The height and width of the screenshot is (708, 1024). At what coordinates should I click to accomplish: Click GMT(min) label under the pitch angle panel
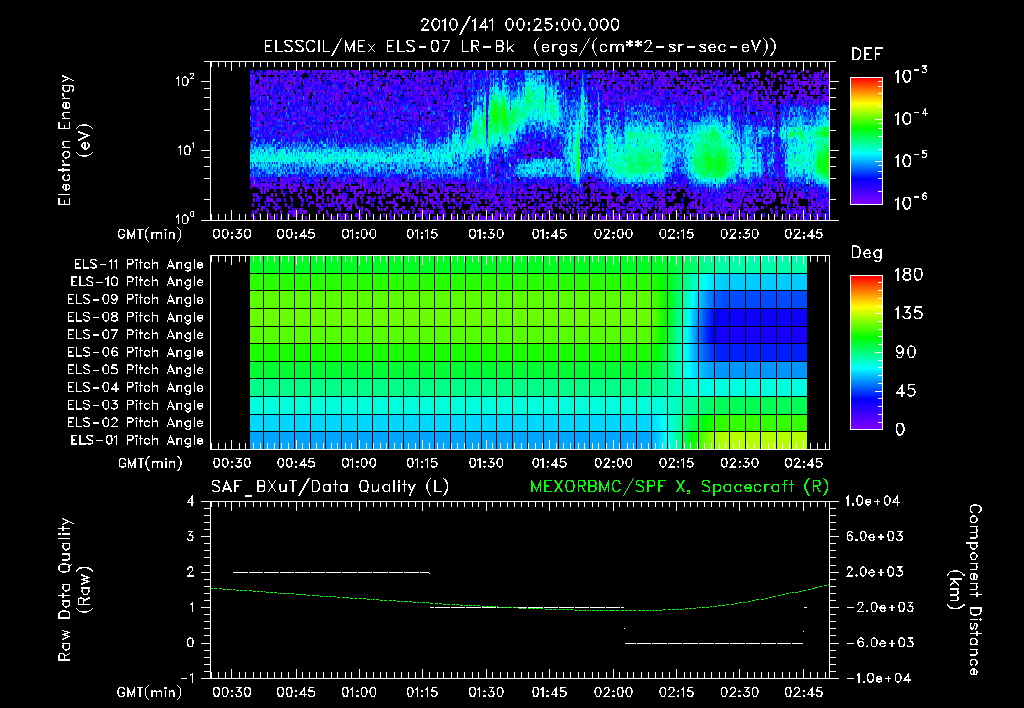[150, 463]
